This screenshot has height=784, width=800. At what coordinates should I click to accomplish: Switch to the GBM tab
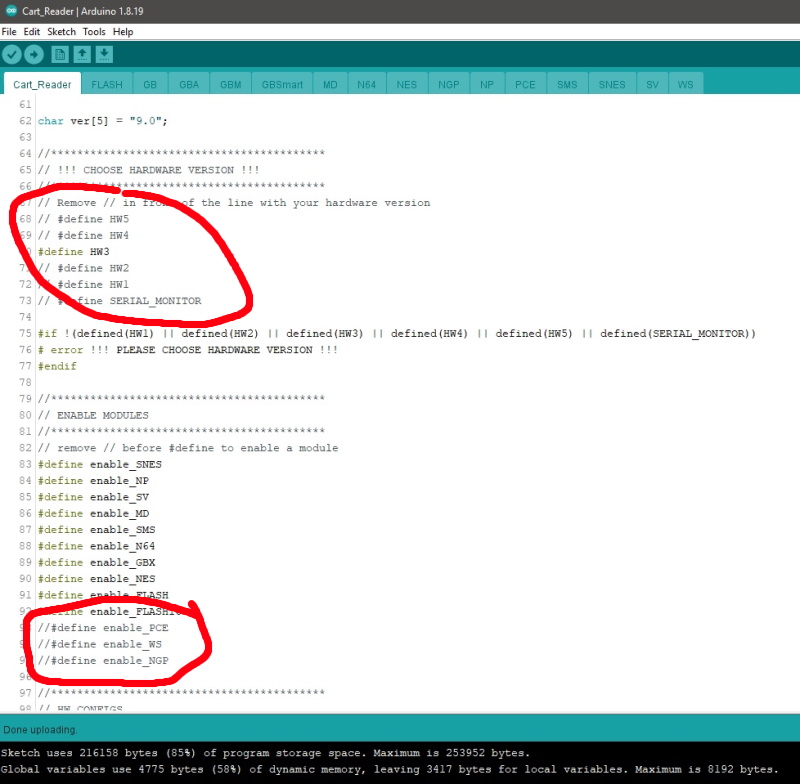pyautogui.click(x=231, y=84)
